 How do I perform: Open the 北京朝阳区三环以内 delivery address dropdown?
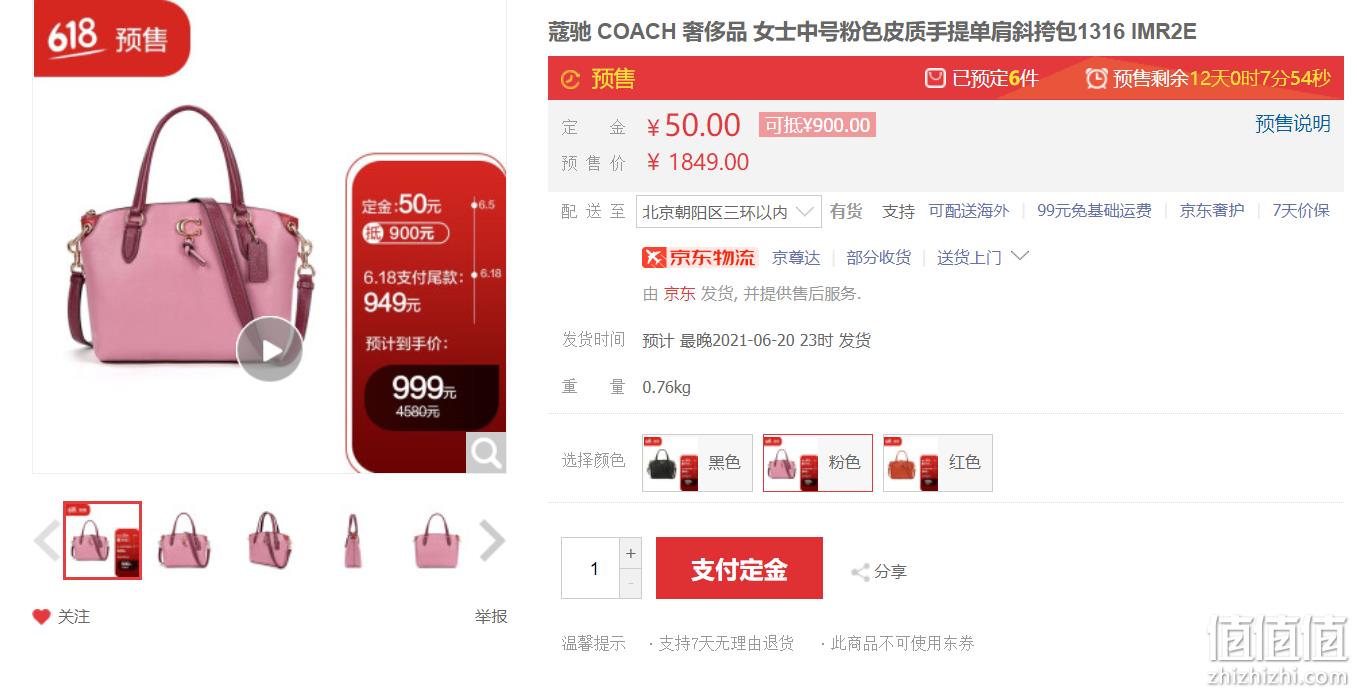[728, 212]
